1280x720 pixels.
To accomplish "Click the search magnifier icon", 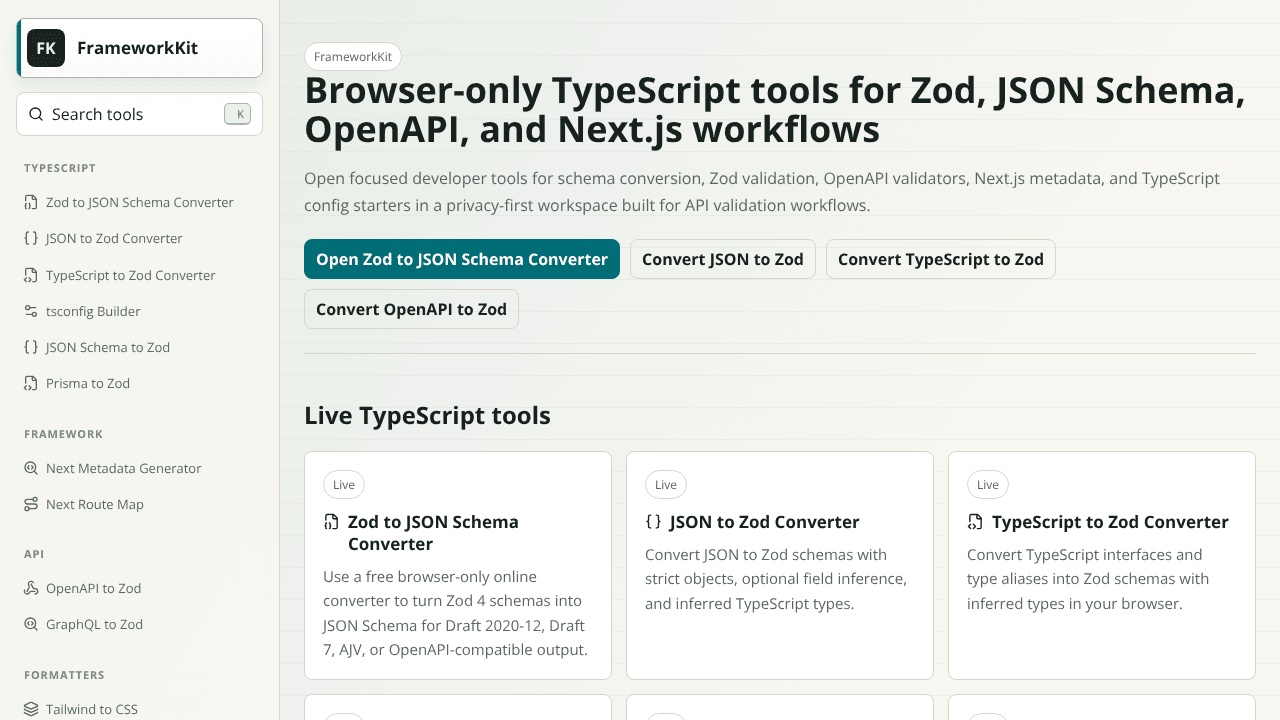I will (35, 114).
